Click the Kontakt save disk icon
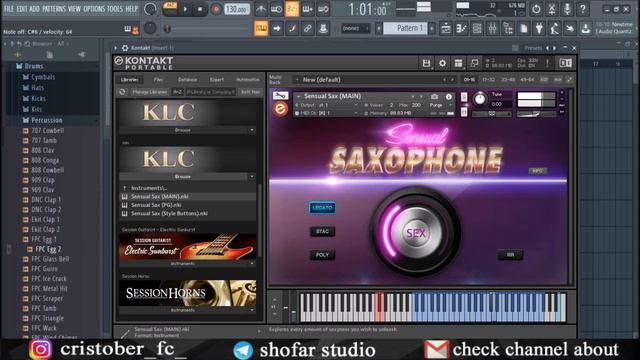The height and width of the screenshot is (360, 640). (x=426, y=63)
